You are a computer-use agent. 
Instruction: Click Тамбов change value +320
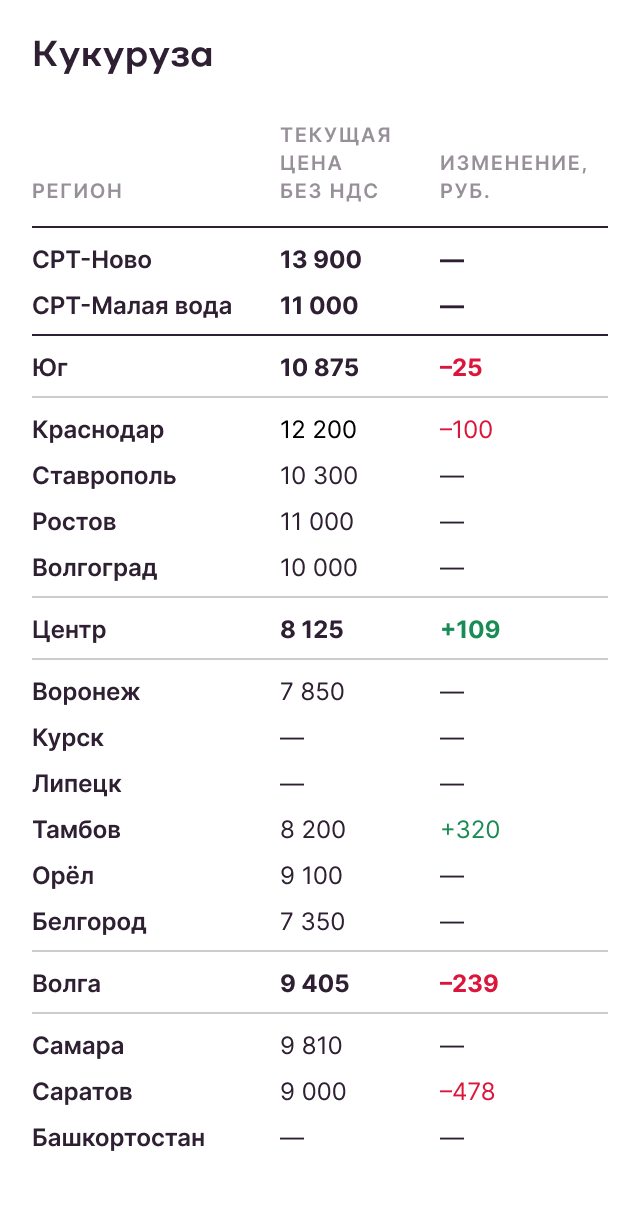469,830
